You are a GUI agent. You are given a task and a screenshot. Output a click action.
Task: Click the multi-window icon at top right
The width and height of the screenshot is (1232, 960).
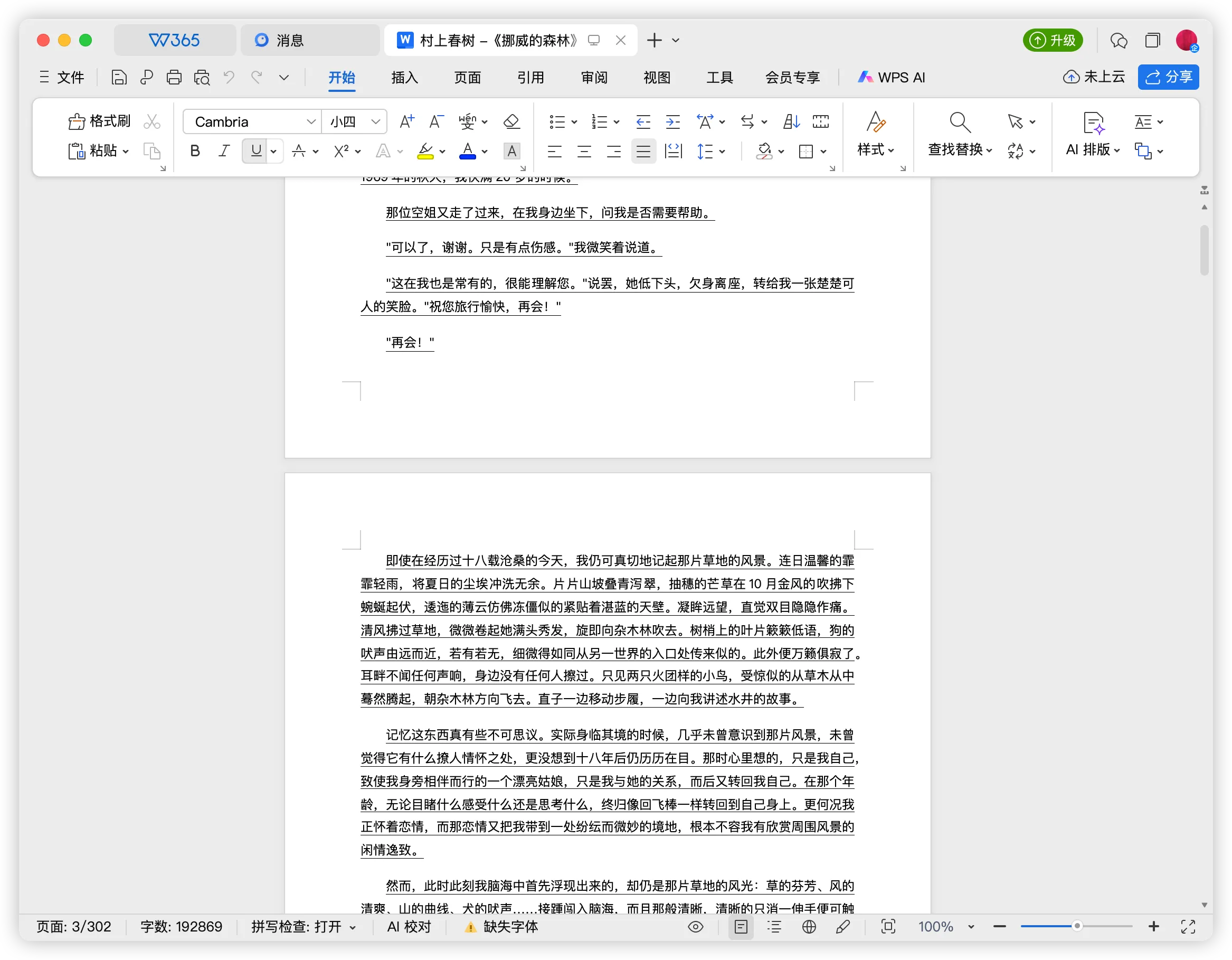(1152, 40)
